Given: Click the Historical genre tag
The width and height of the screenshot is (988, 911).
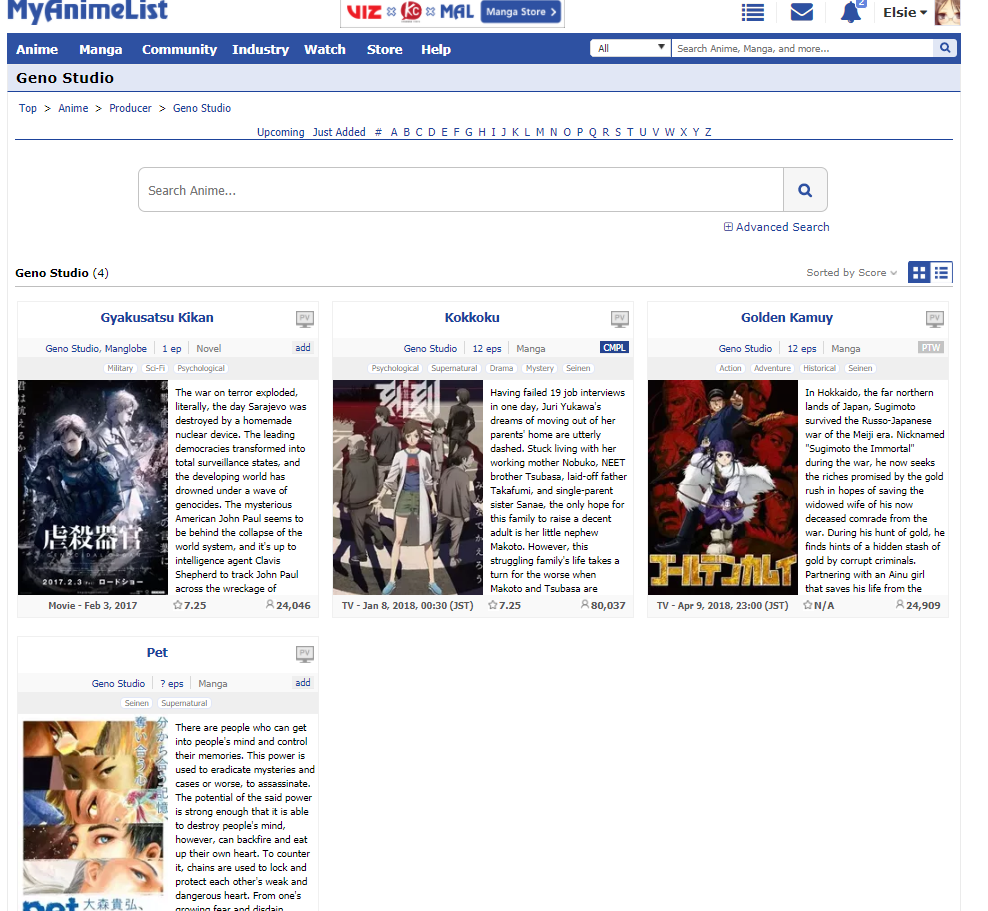Looking at the screenshot, I should [x=820, y=368].
